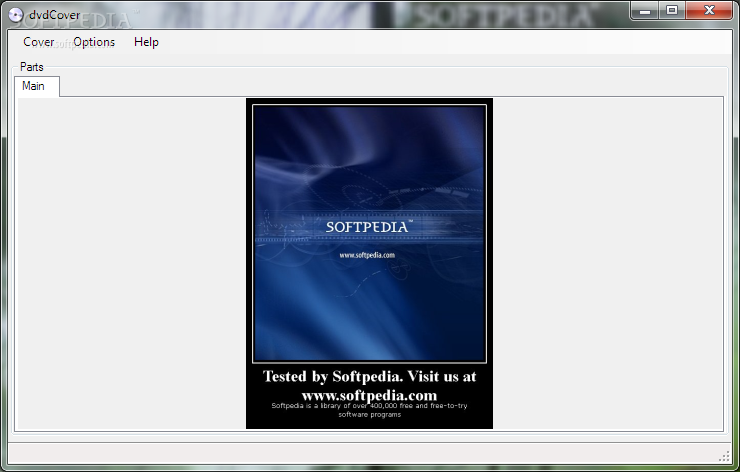Viewport: 740px width, 472px height.
Task: Close the dvdCover window
Action: 709,11
